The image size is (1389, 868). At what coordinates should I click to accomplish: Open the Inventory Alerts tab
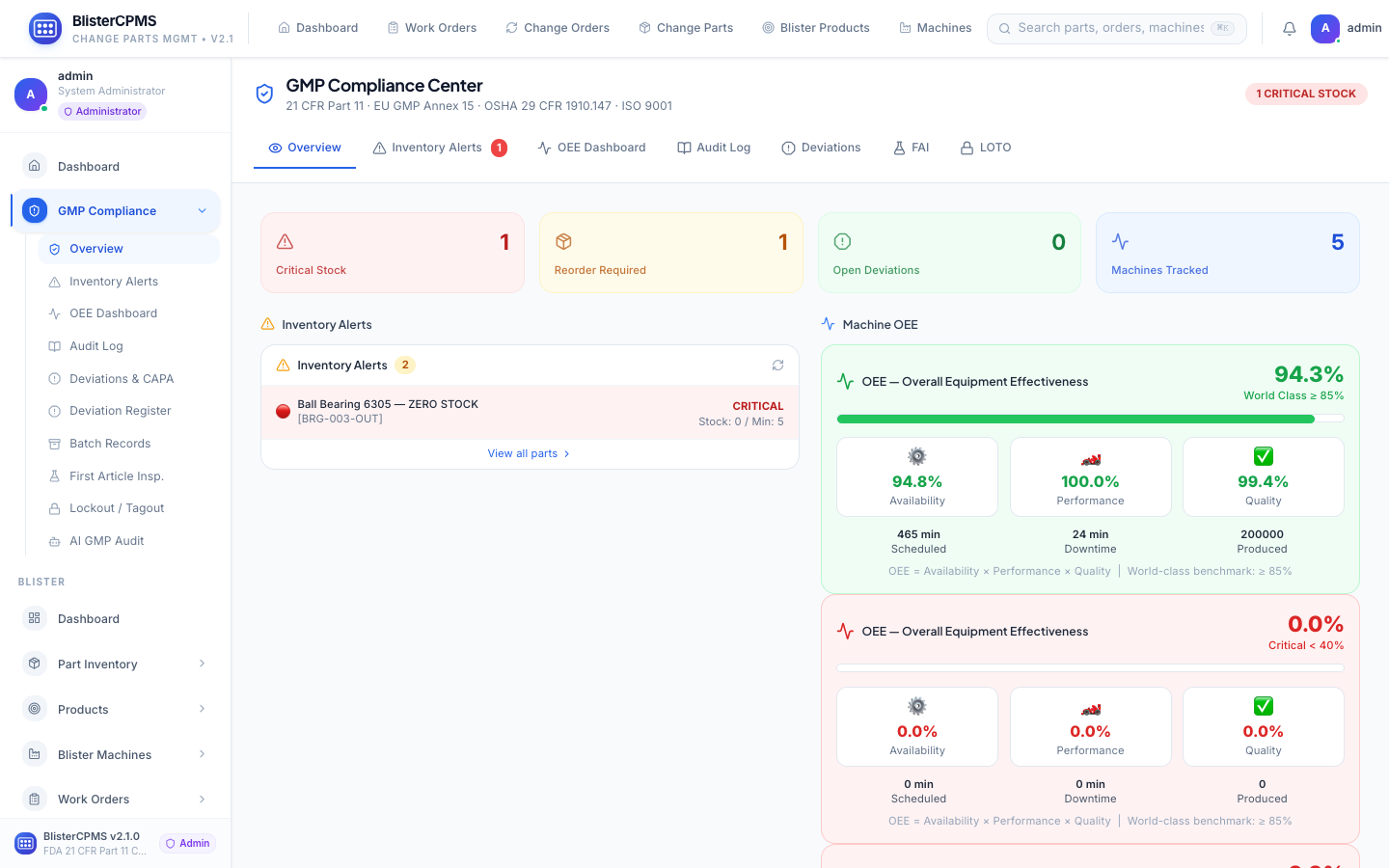coord(440,148)
